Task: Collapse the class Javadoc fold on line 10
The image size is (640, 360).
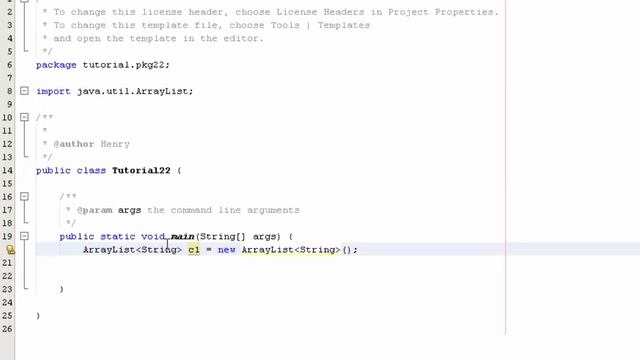Action: [x=24, y=117]
